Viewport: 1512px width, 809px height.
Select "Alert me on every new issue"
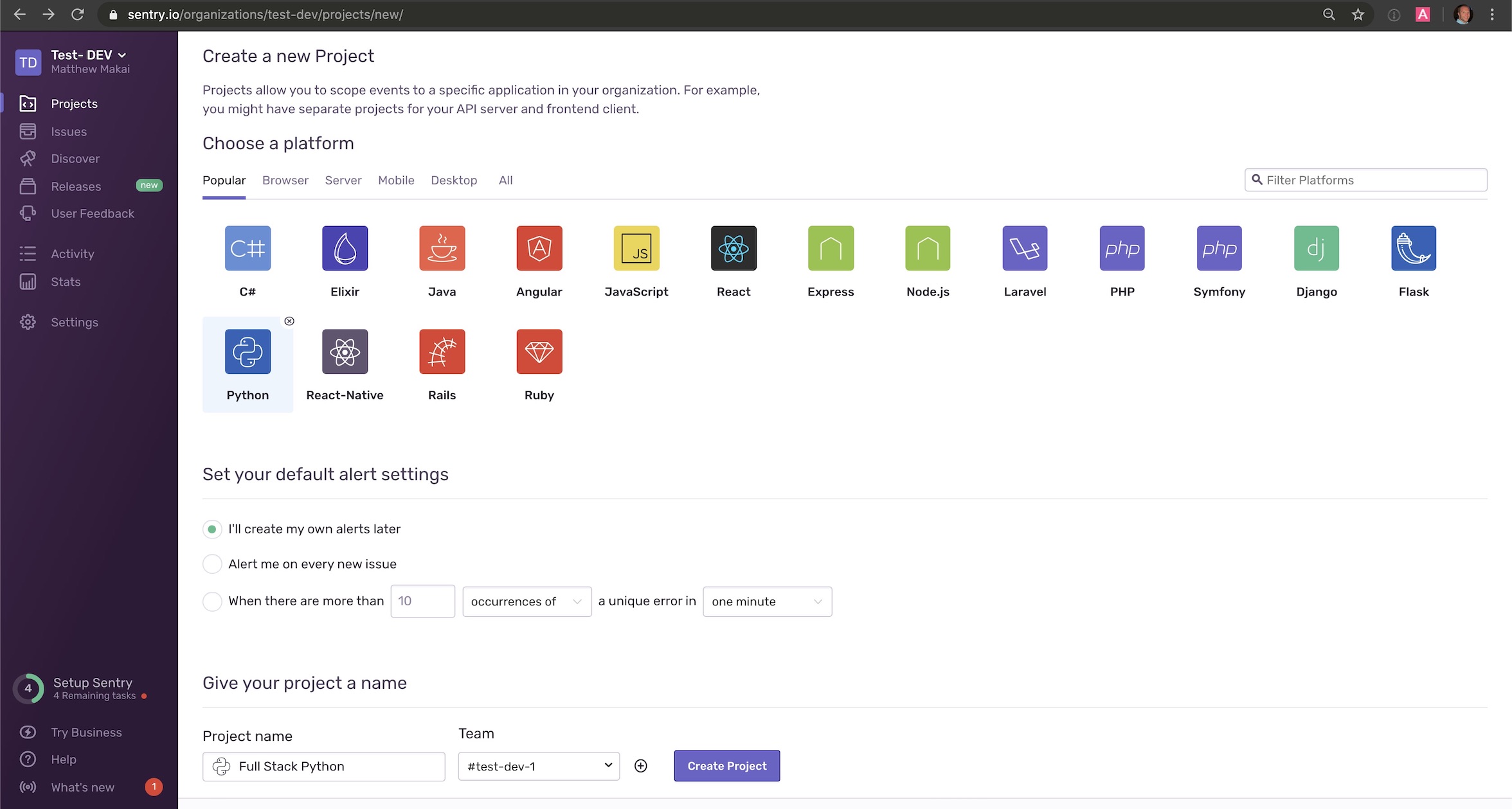[212, 564]
